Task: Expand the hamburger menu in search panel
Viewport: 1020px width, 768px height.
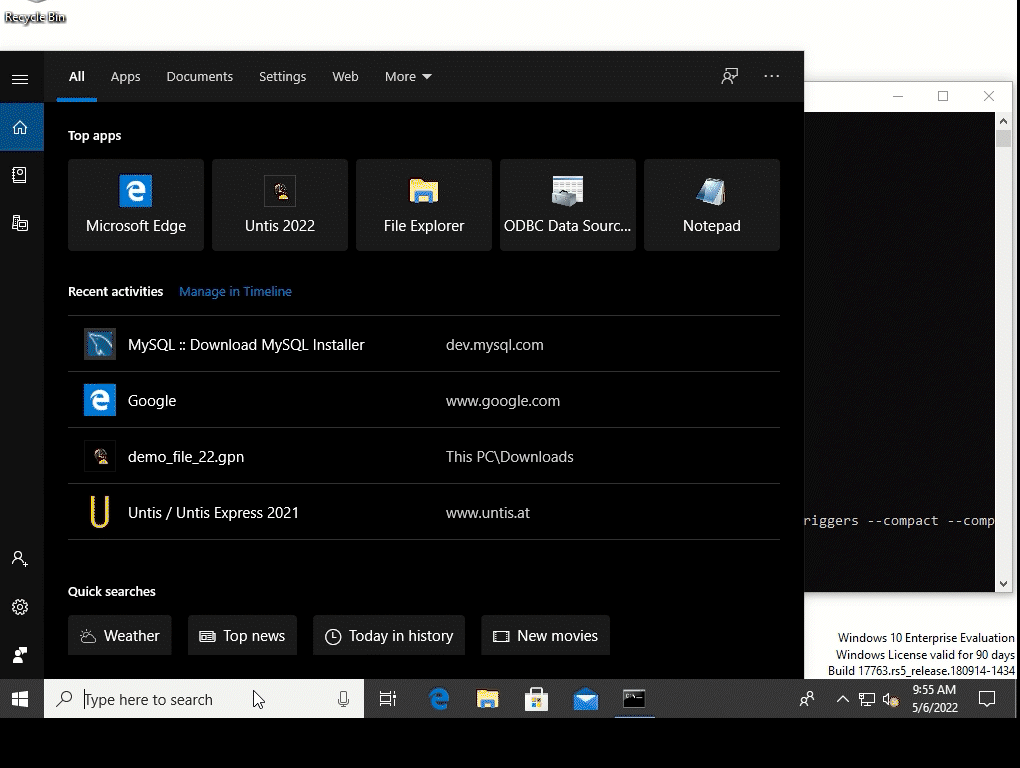Action: (20, 79)
